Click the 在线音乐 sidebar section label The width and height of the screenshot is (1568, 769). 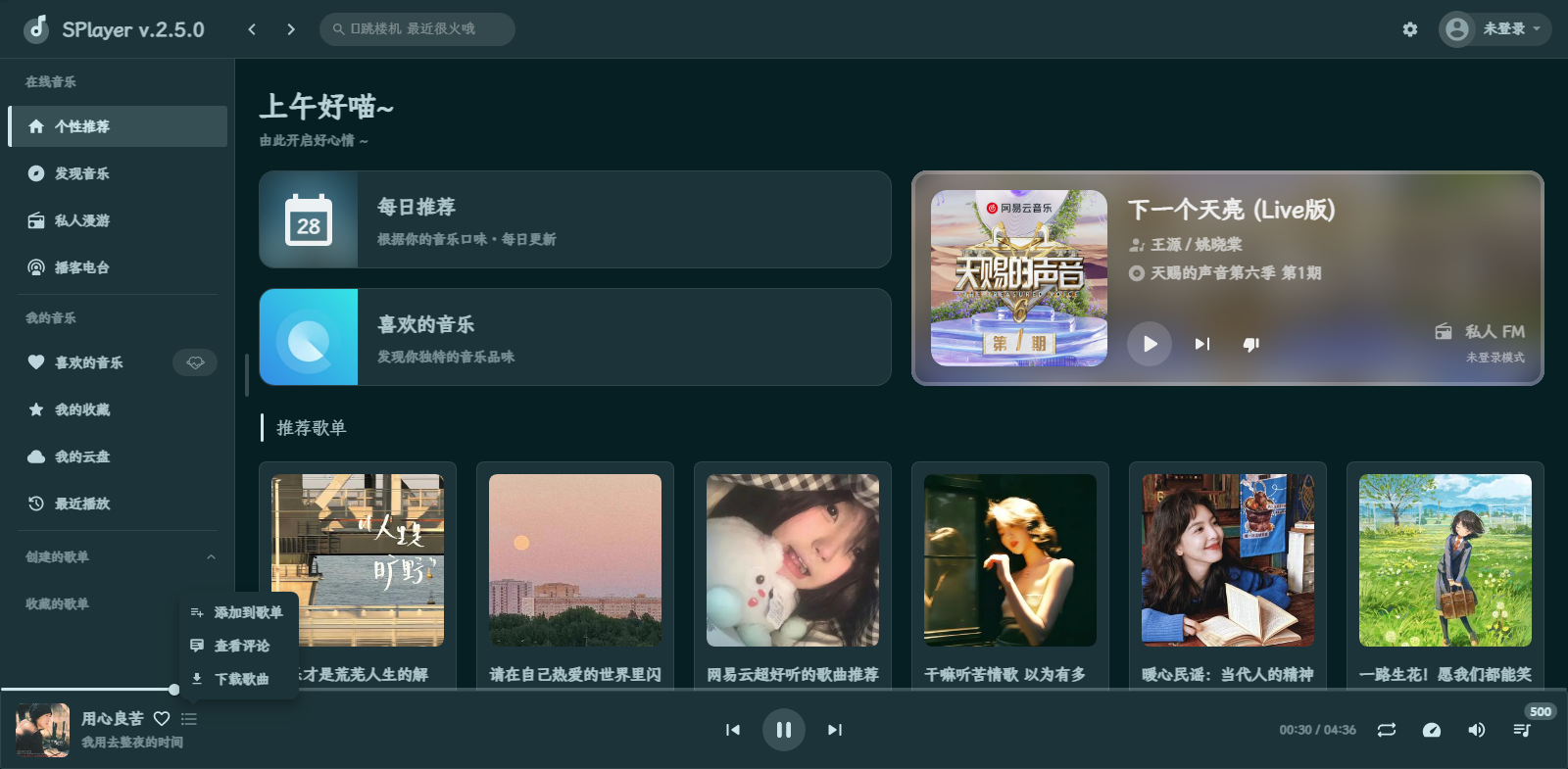[x=51, y=82]
